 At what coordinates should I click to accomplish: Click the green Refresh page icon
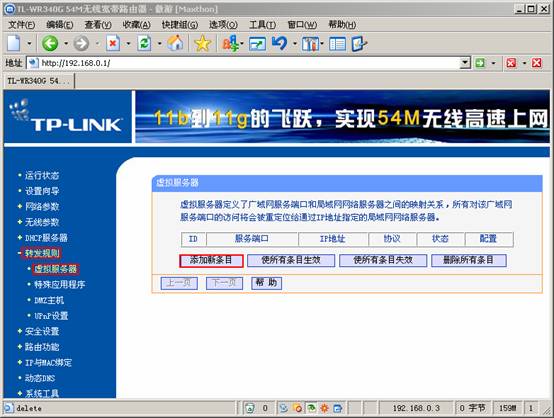pos(144,44)
